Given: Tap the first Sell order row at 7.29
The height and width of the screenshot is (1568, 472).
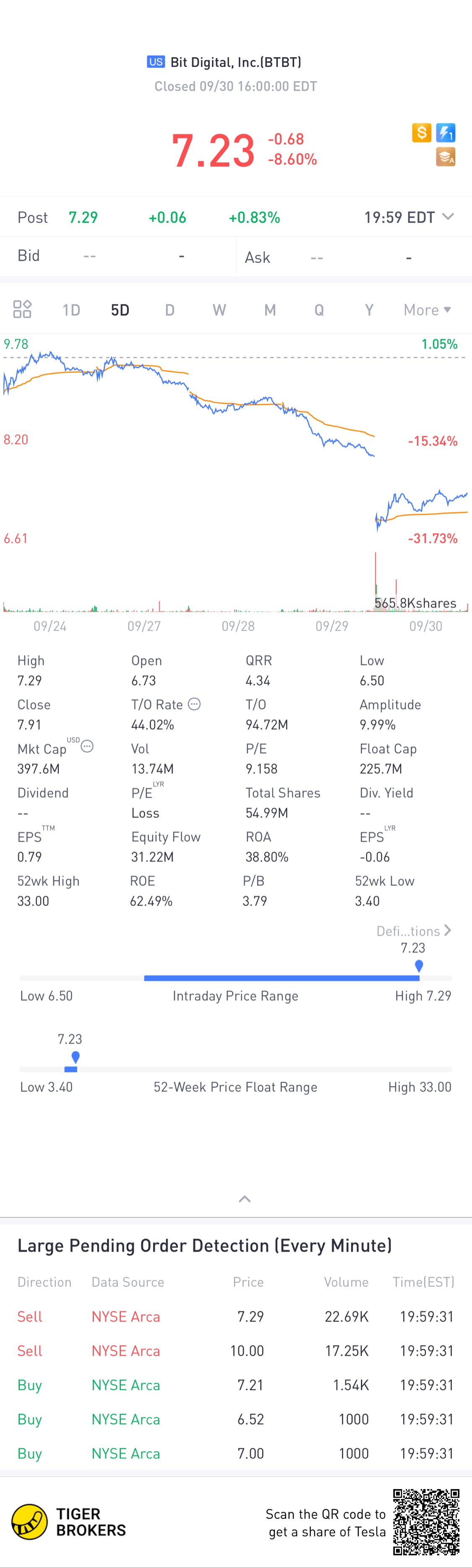Looking at the screenshot, I should click(x=235, y=1317).
